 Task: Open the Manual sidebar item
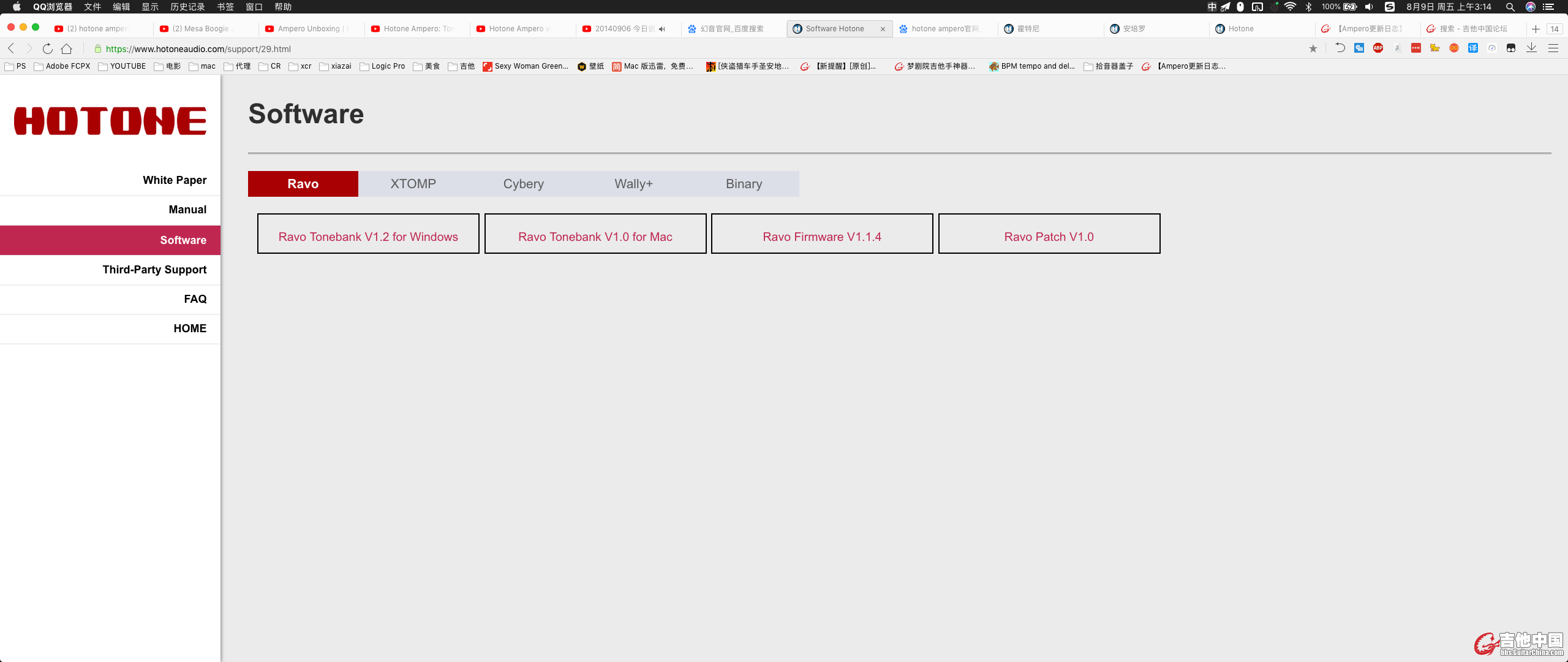pyautogui.click(x=110, y=210)
